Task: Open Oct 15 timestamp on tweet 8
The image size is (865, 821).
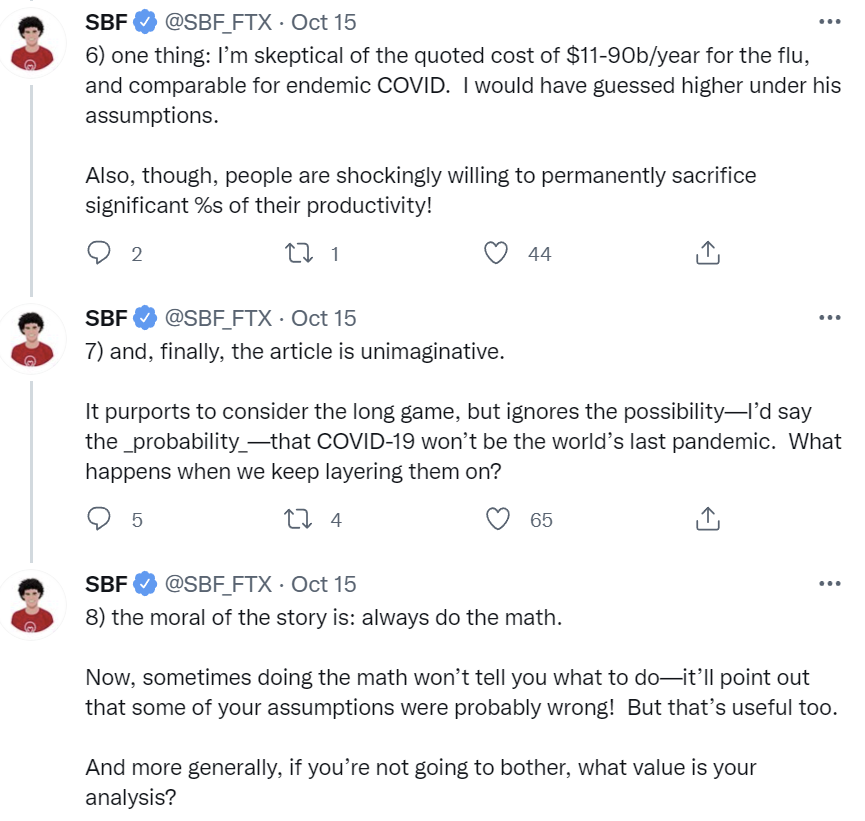Action: [x=323, y=583]
